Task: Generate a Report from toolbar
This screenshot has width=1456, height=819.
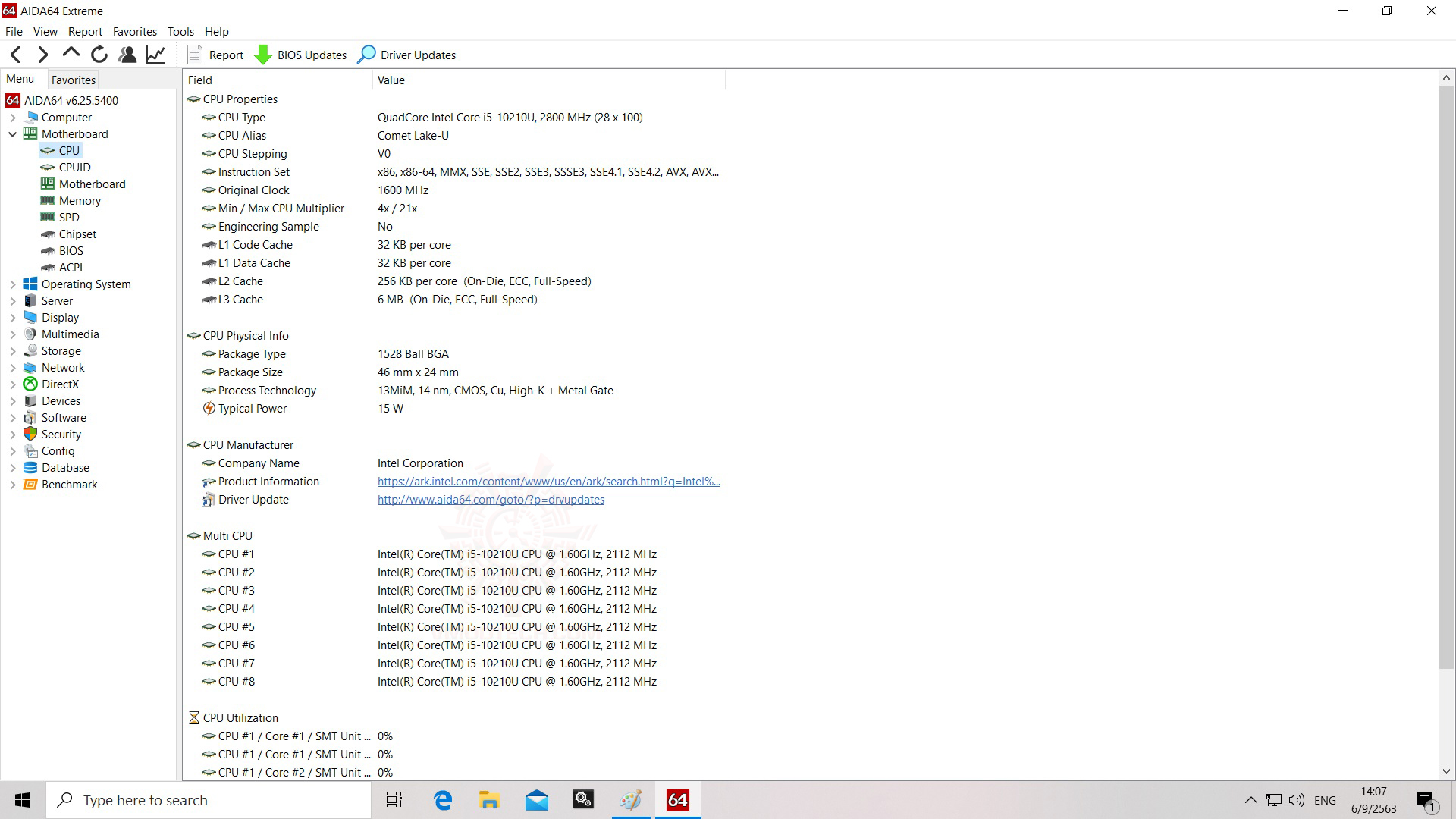Action: 215,55
